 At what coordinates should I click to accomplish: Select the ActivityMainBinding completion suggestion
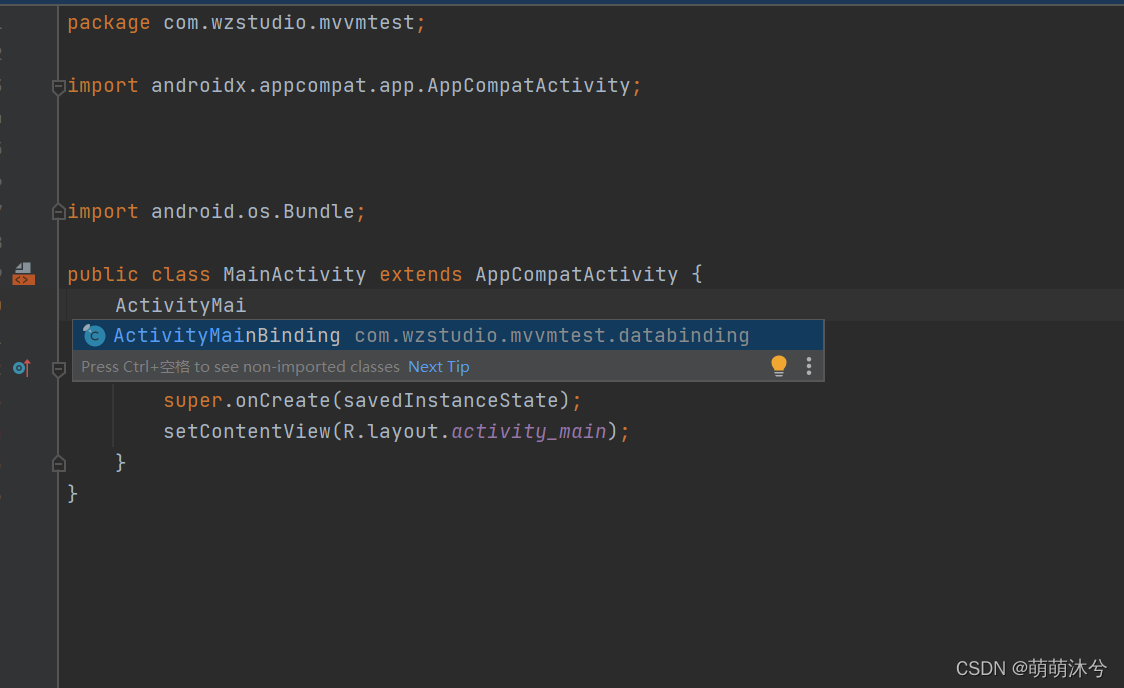tap(227, 336)
